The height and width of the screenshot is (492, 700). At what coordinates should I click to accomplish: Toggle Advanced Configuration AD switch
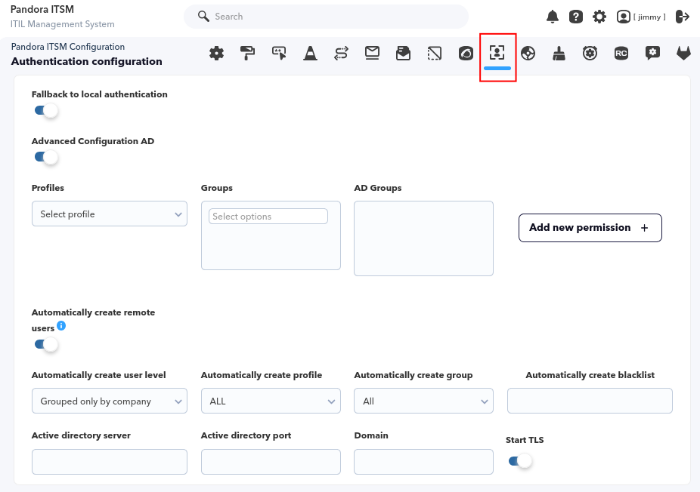coord(46,157)
